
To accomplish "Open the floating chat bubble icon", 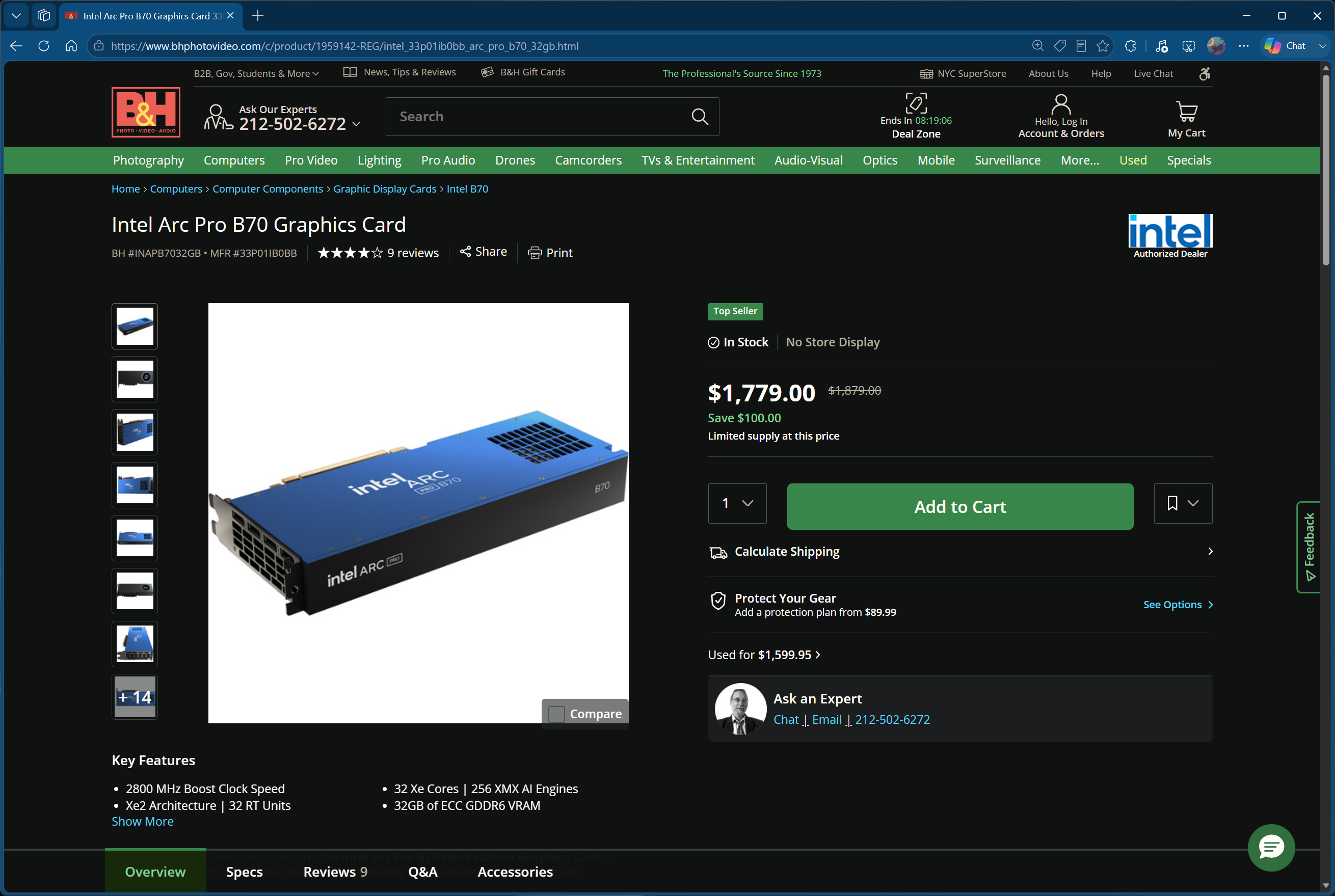I will (1271, 848).
